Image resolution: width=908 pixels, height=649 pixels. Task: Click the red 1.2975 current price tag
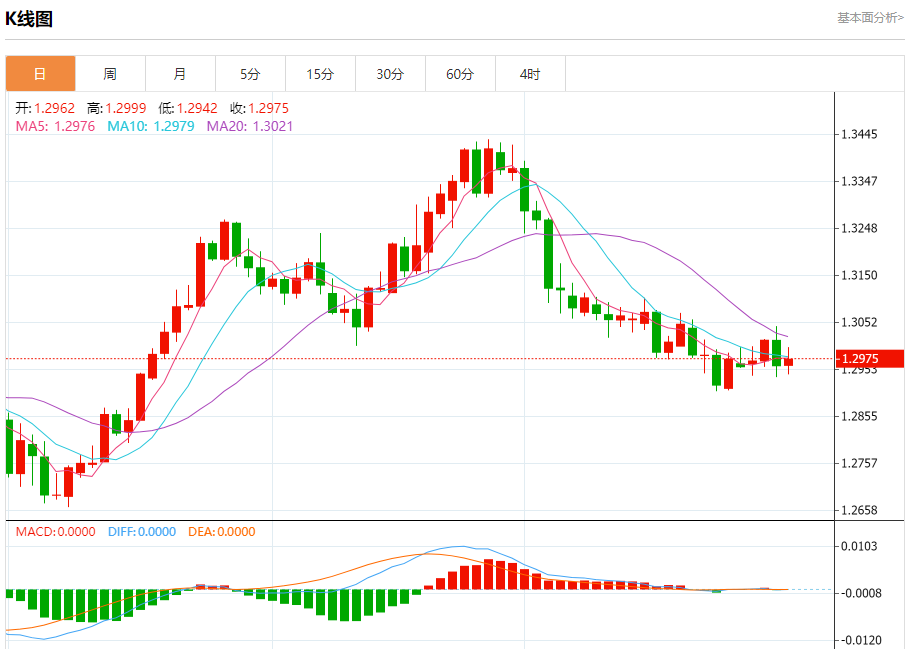870,359
